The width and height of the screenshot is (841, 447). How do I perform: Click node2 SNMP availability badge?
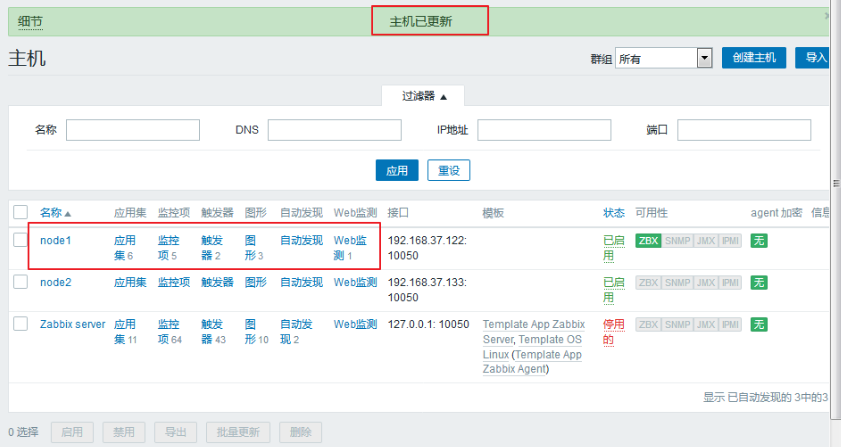(677, 282)
